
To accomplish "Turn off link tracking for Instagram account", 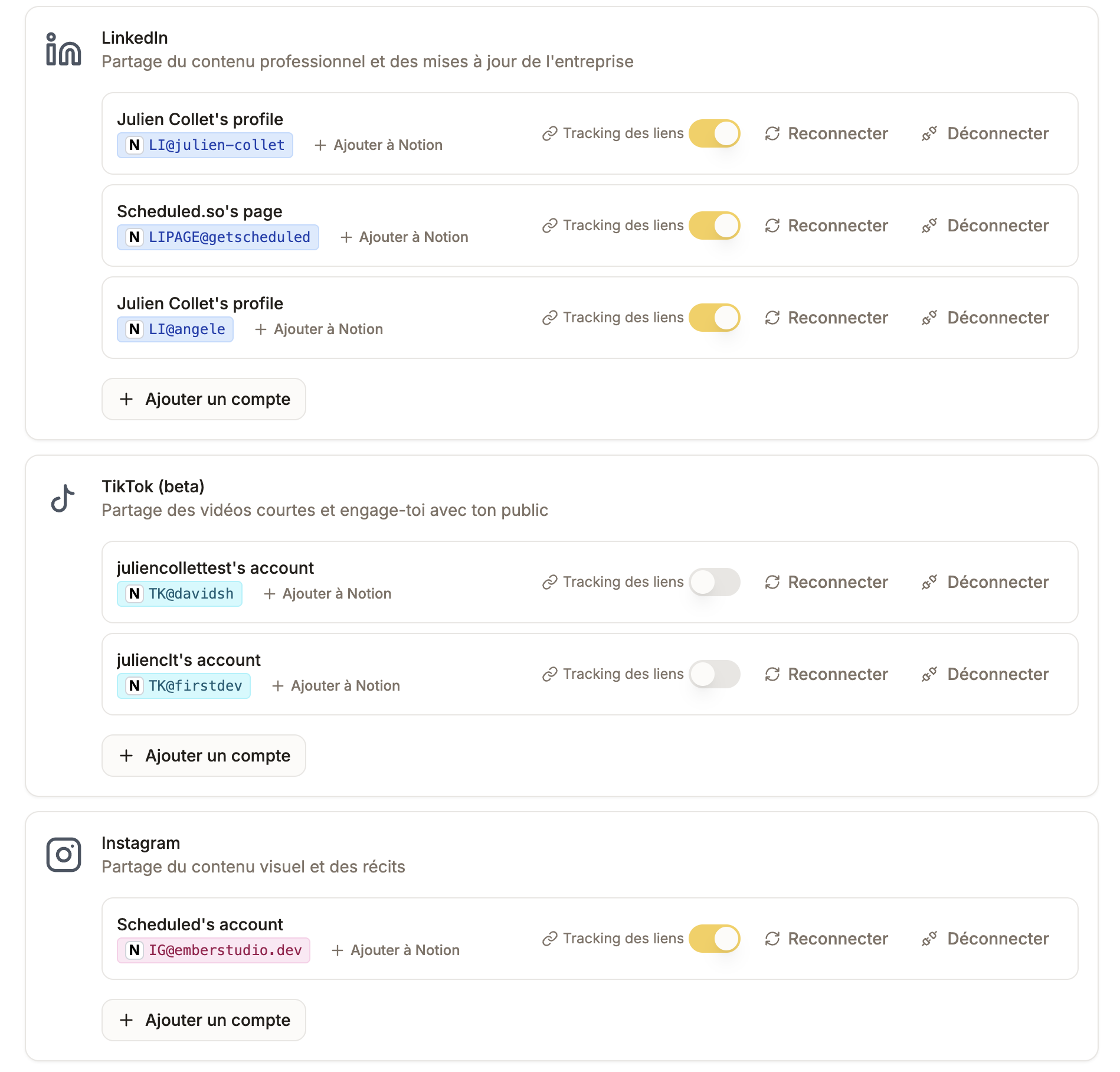I will coord(714,939).
